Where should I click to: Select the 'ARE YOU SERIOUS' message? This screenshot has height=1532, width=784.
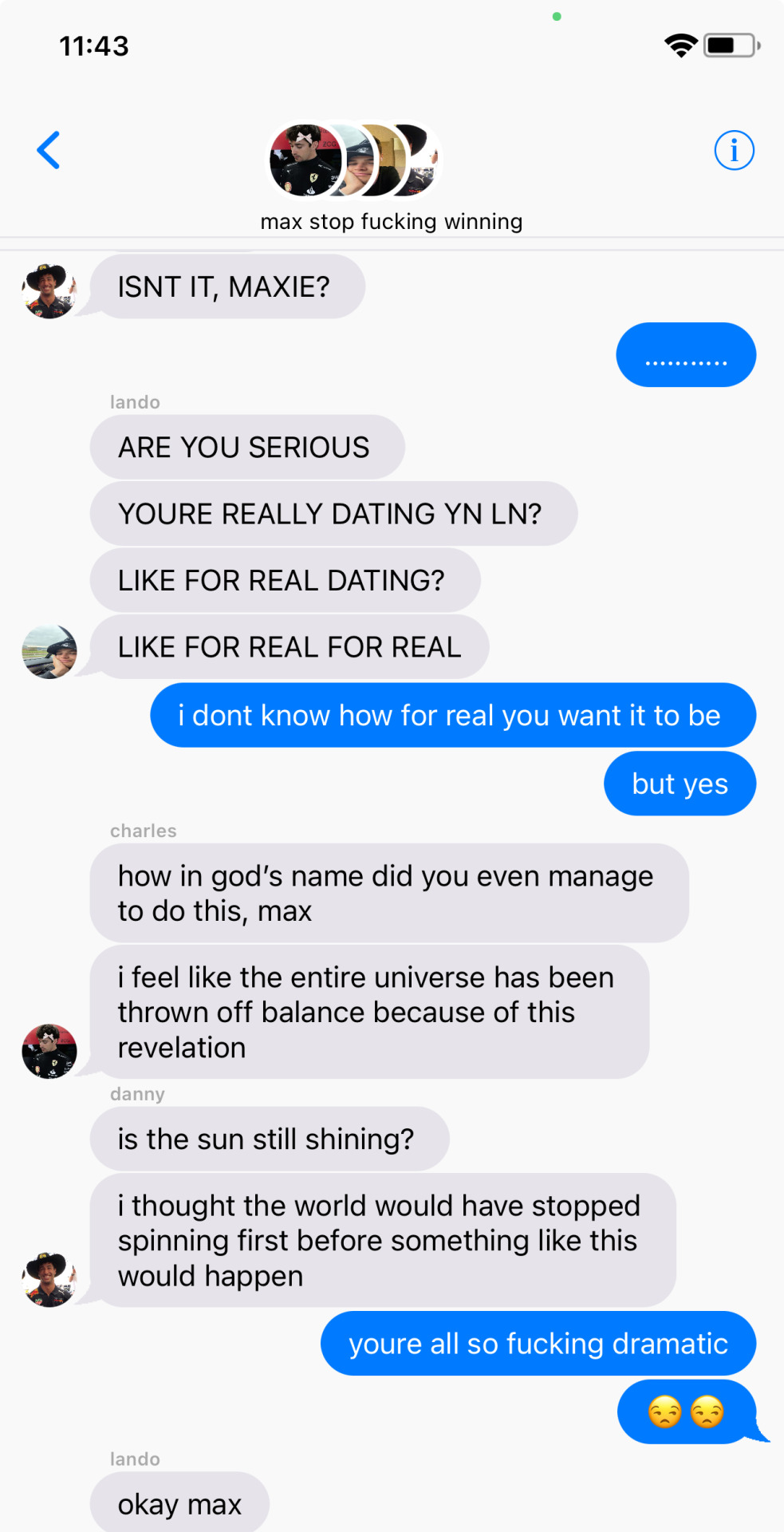click(247, 448)
